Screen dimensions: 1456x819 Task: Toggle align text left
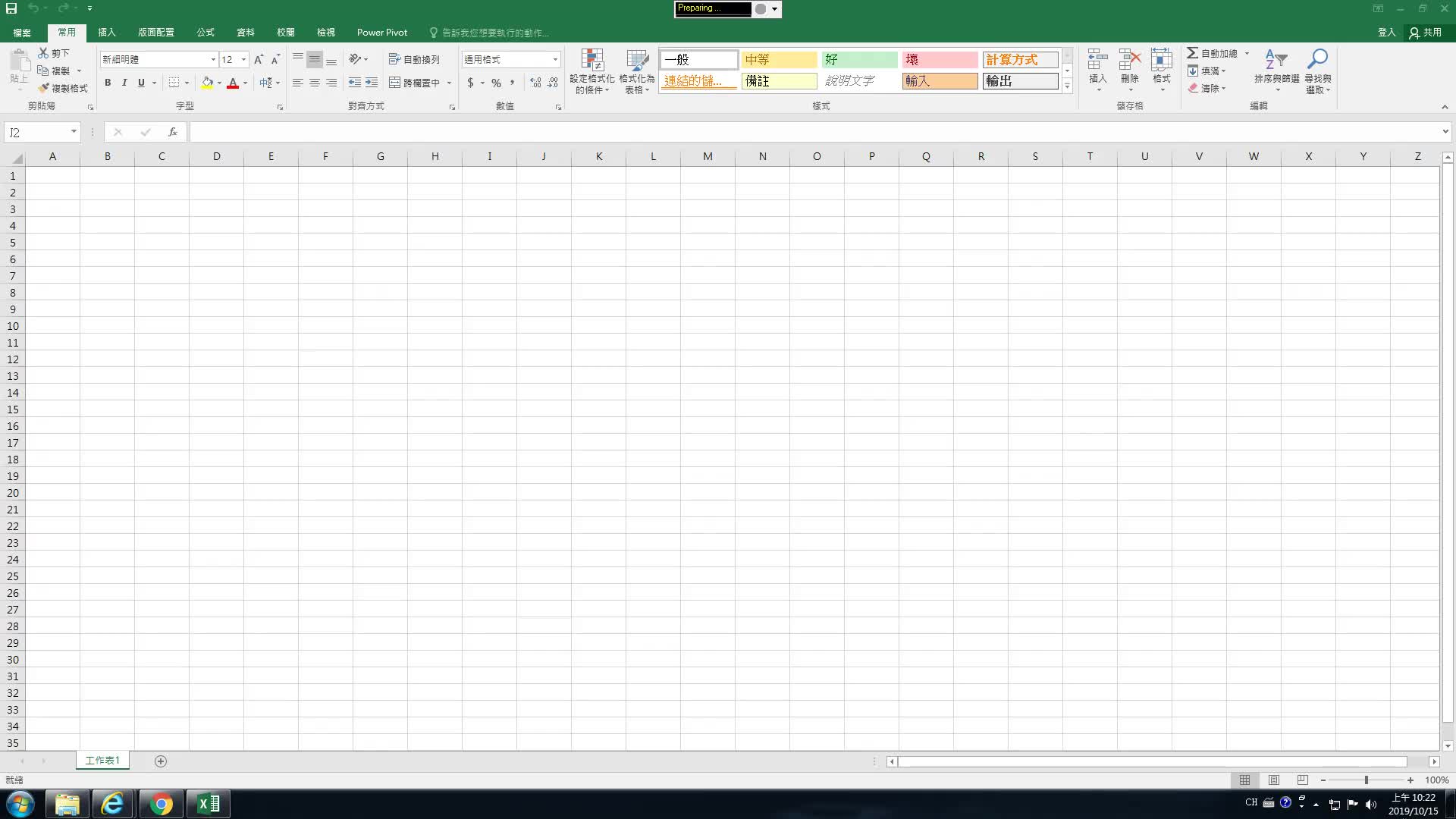tap(298, 83)
